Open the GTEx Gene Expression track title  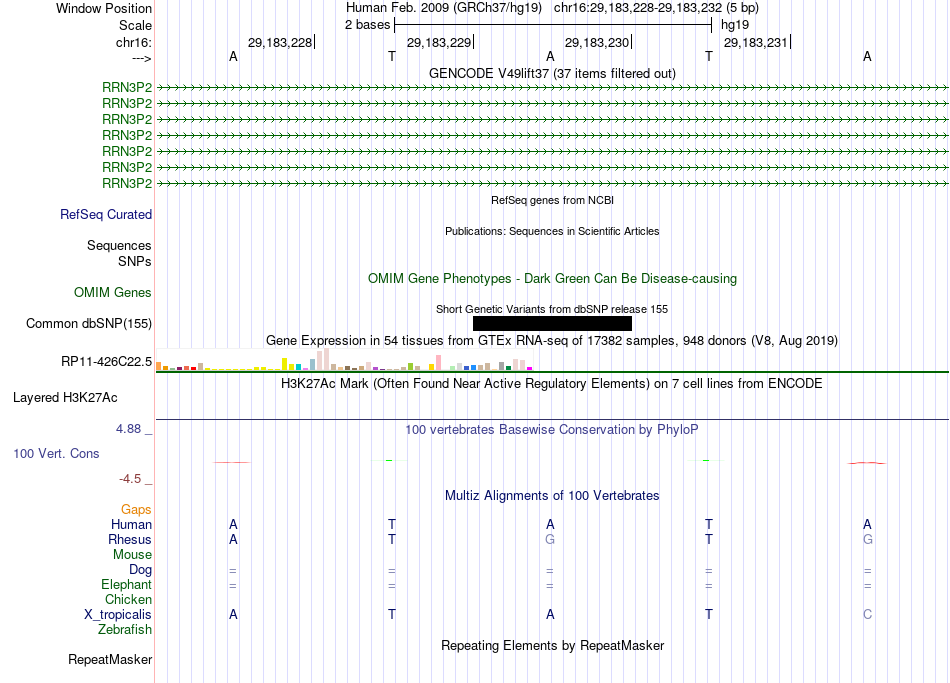pos(552,341)
